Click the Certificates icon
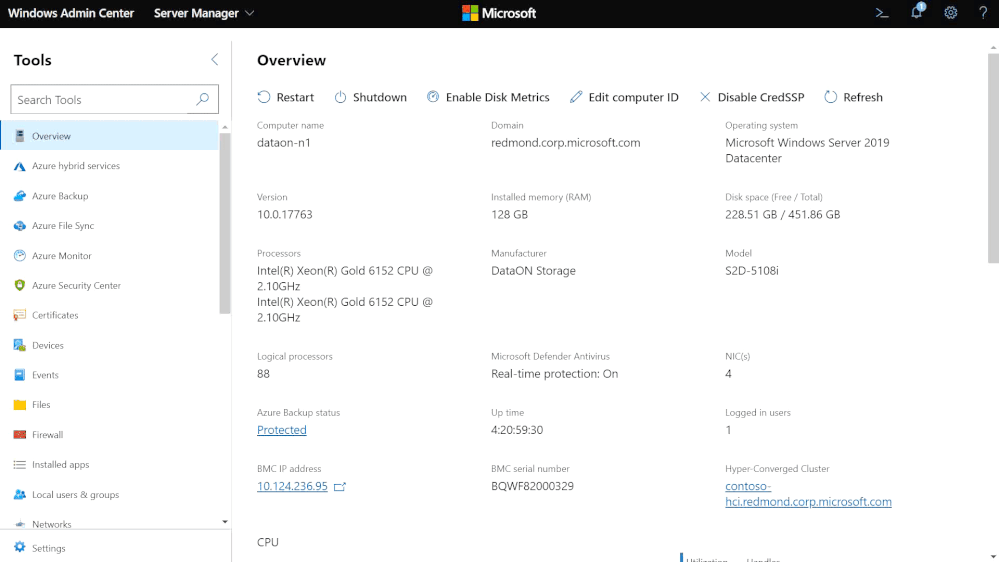 (20, 315)
